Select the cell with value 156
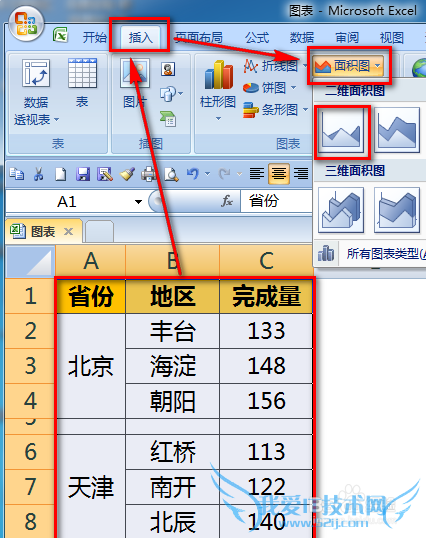This screenshot has height=538, width=426. click(266, 401)
